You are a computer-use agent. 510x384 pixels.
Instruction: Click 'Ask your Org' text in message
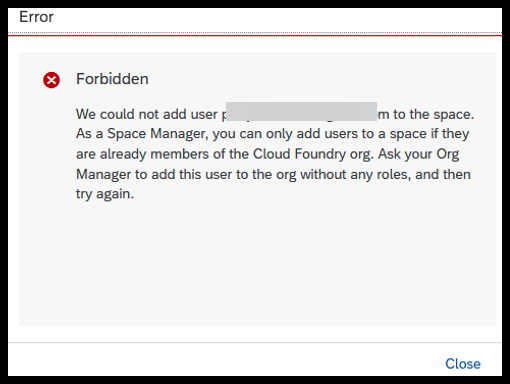pos(419,154)
